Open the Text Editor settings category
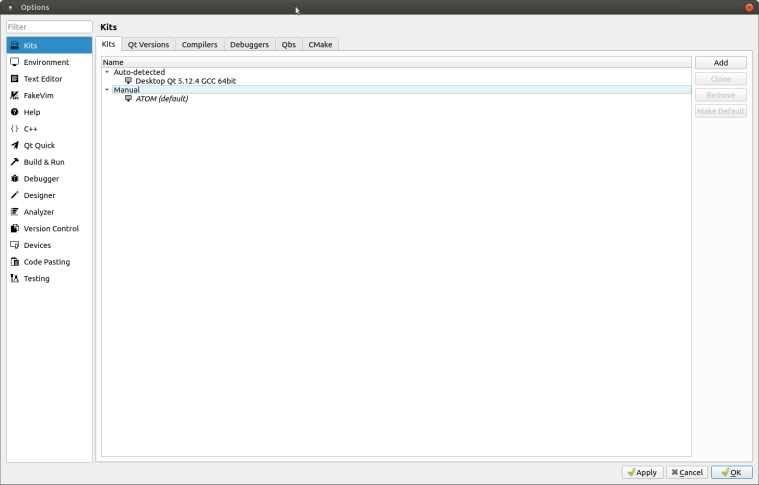Viewport: 759px width, 485px height. click(43, 79)
